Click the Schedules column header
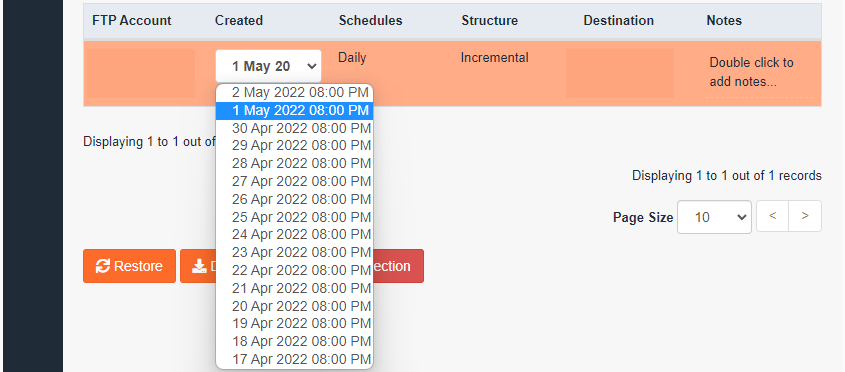The height and width of the screenshot is (372, 845). 370,20
